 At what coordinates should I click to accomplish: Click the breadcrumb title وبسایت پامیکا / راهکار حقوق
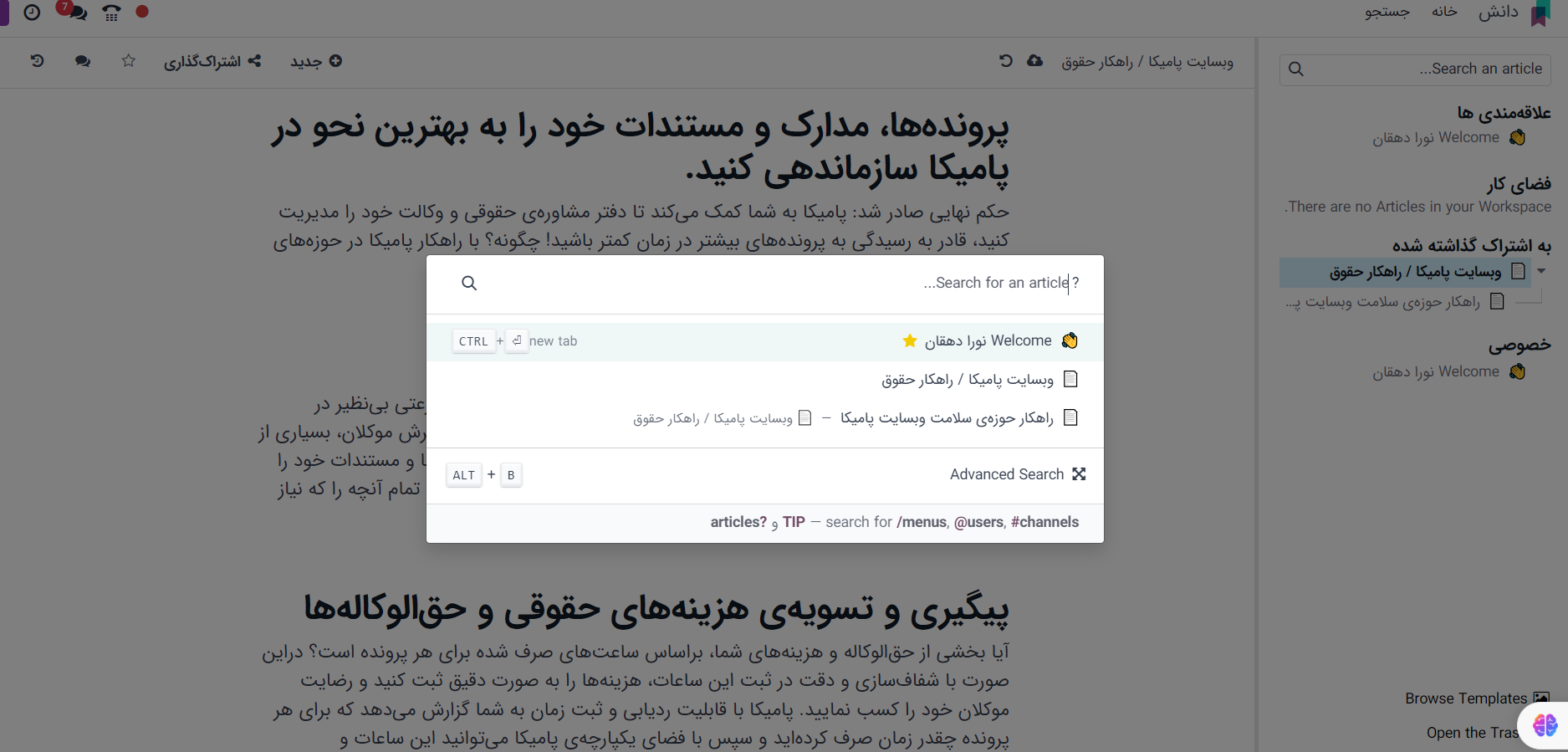(x=1147, y=62)
